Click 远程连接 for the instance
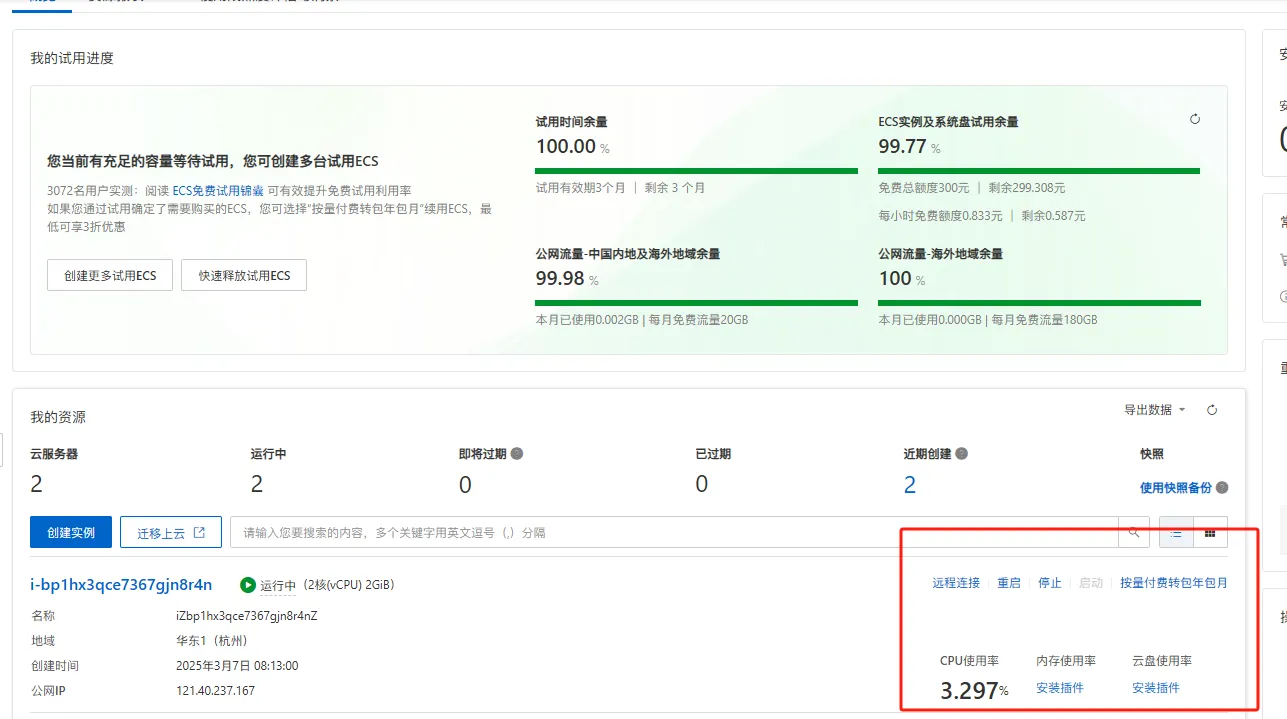1287x719 pixels. [956, 583]
